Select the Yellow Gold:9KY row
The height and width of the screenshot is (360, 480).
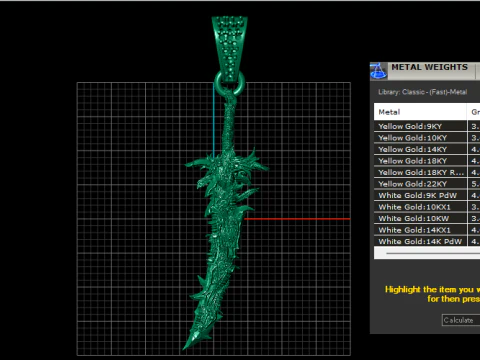pyautogui.click(x=427, y=126)
